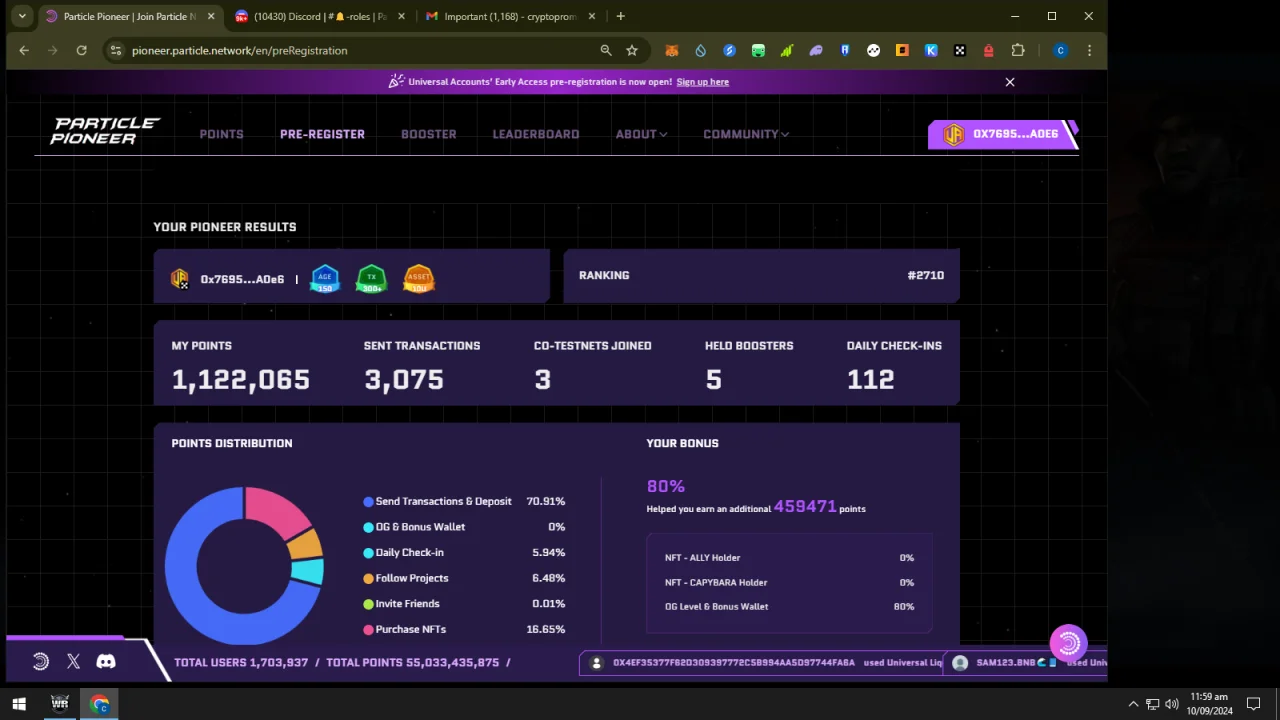The image size is (1280, 720).
Task: Open the PRE-REGISTER page
Action: coord(322,134)
